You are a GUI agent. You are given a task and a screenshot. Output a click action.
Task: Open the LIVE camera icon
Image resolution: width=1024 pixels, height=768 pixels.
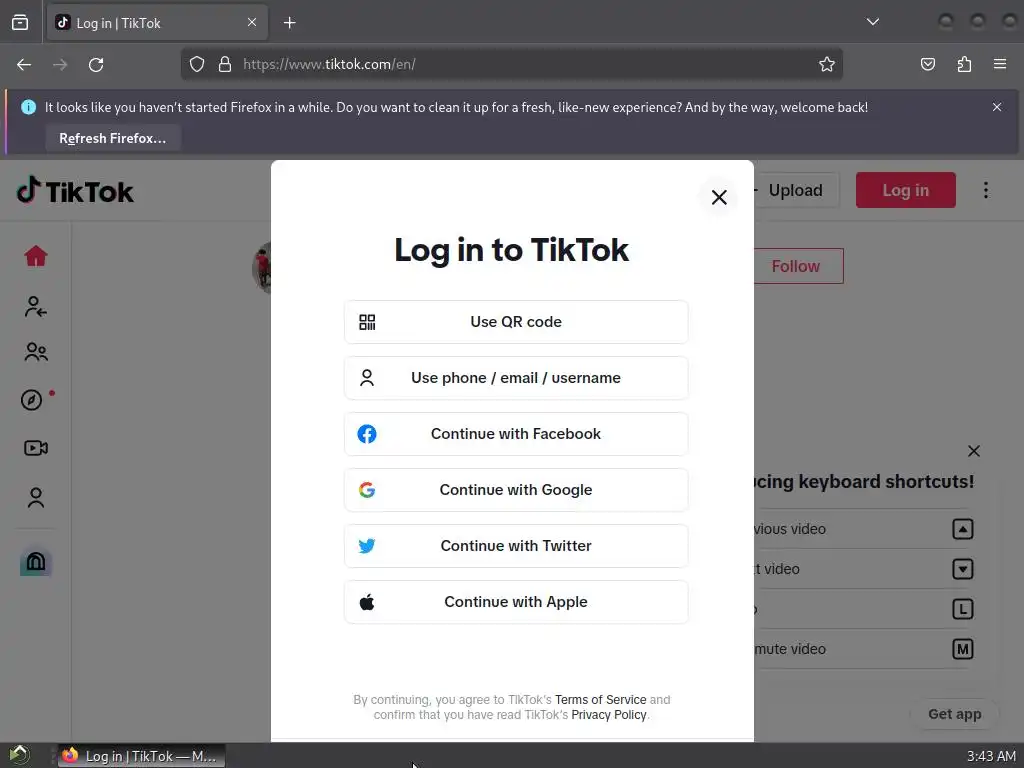click(36, 448)
